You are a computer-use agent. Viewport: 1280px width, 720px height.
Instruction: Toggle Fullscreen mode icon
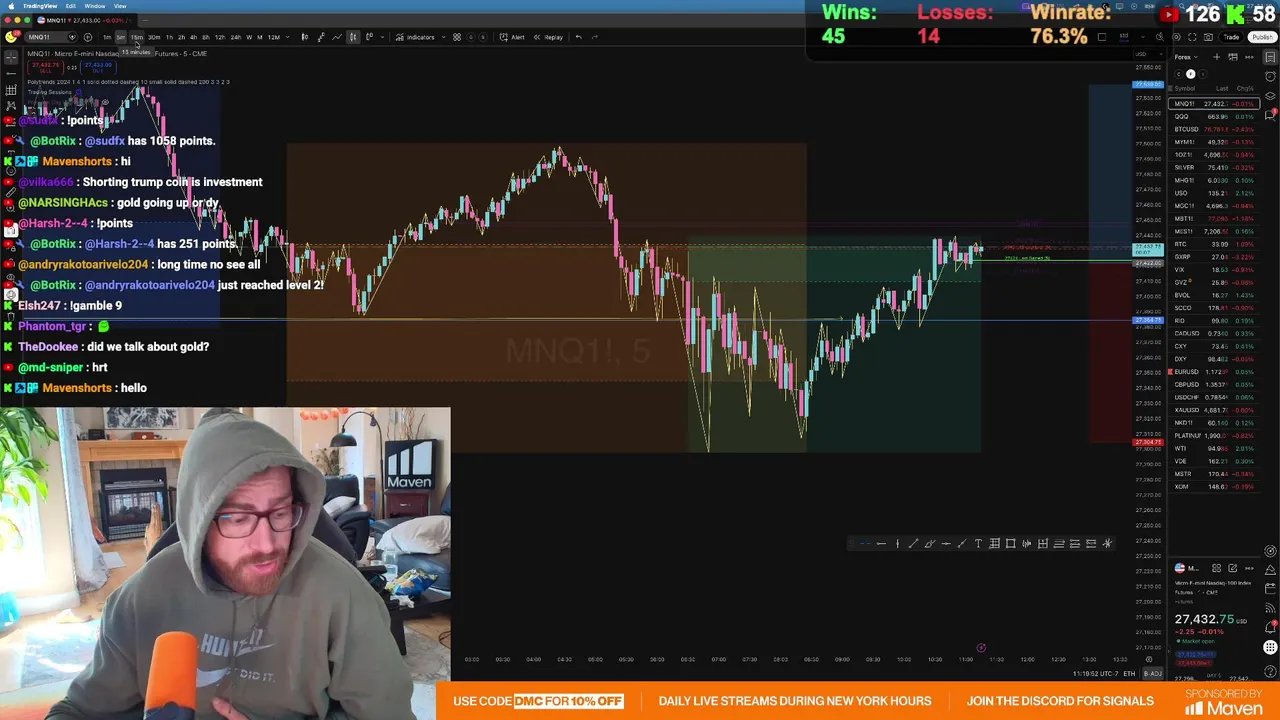click(x=1192, y=37)
